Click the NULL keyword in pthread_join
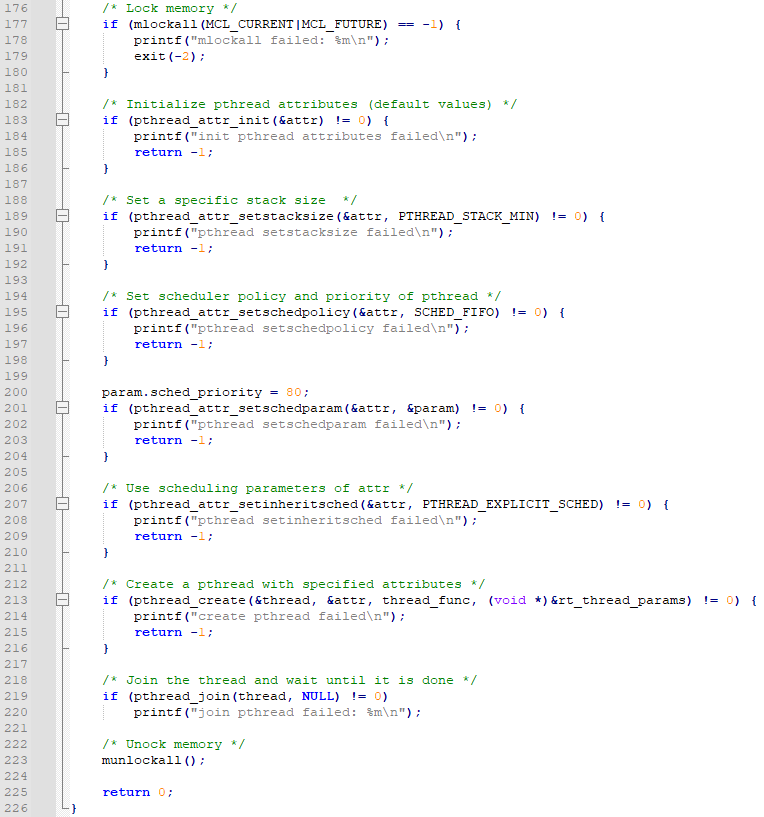 tap(321, 696)
